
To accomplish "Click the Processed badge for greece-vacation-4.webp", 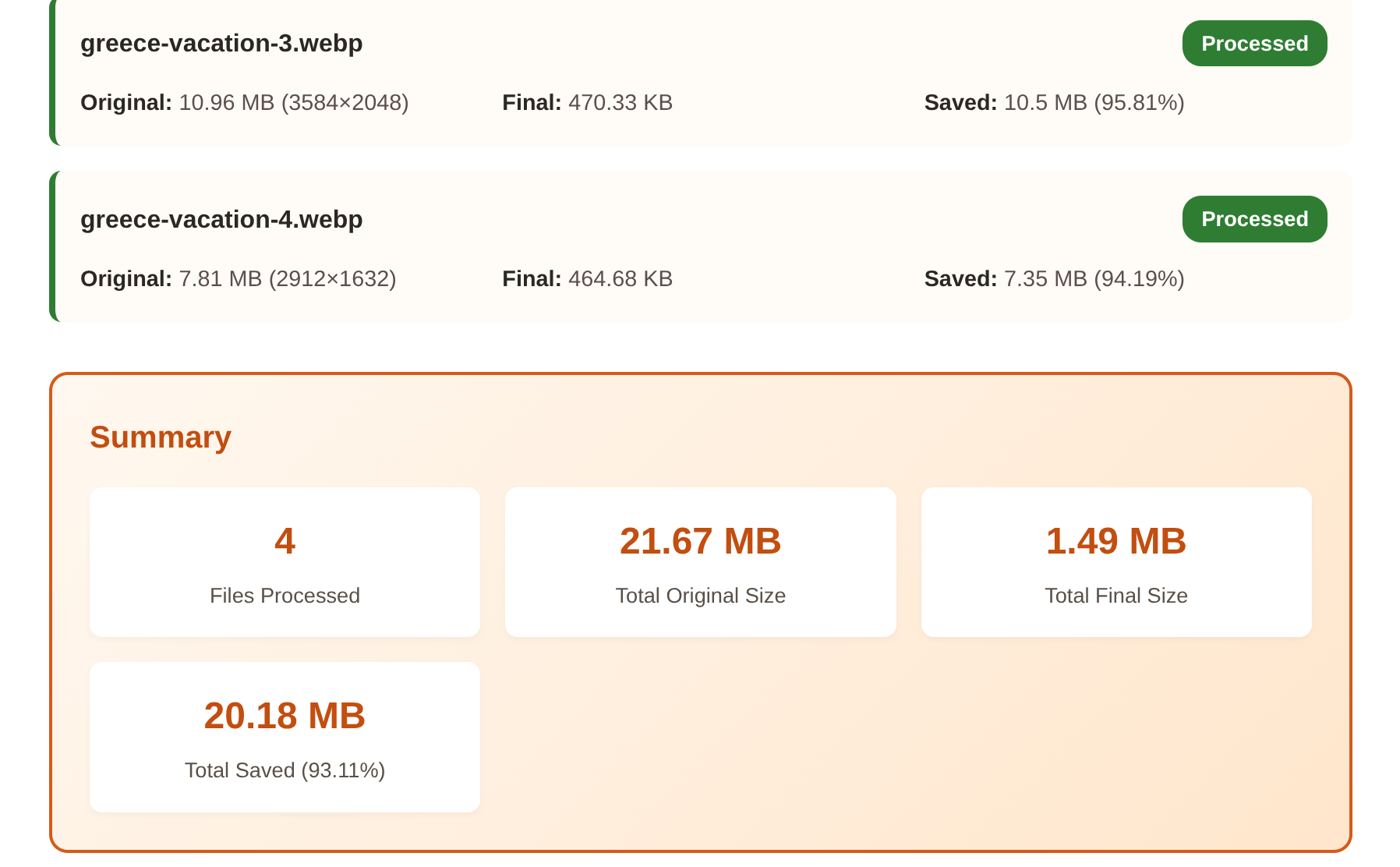I will click(1253, 219).
